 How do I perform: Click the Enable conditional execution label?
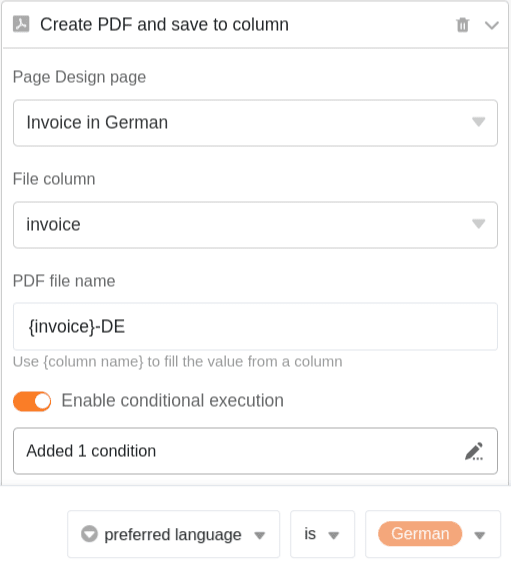[x=173, y=401]
